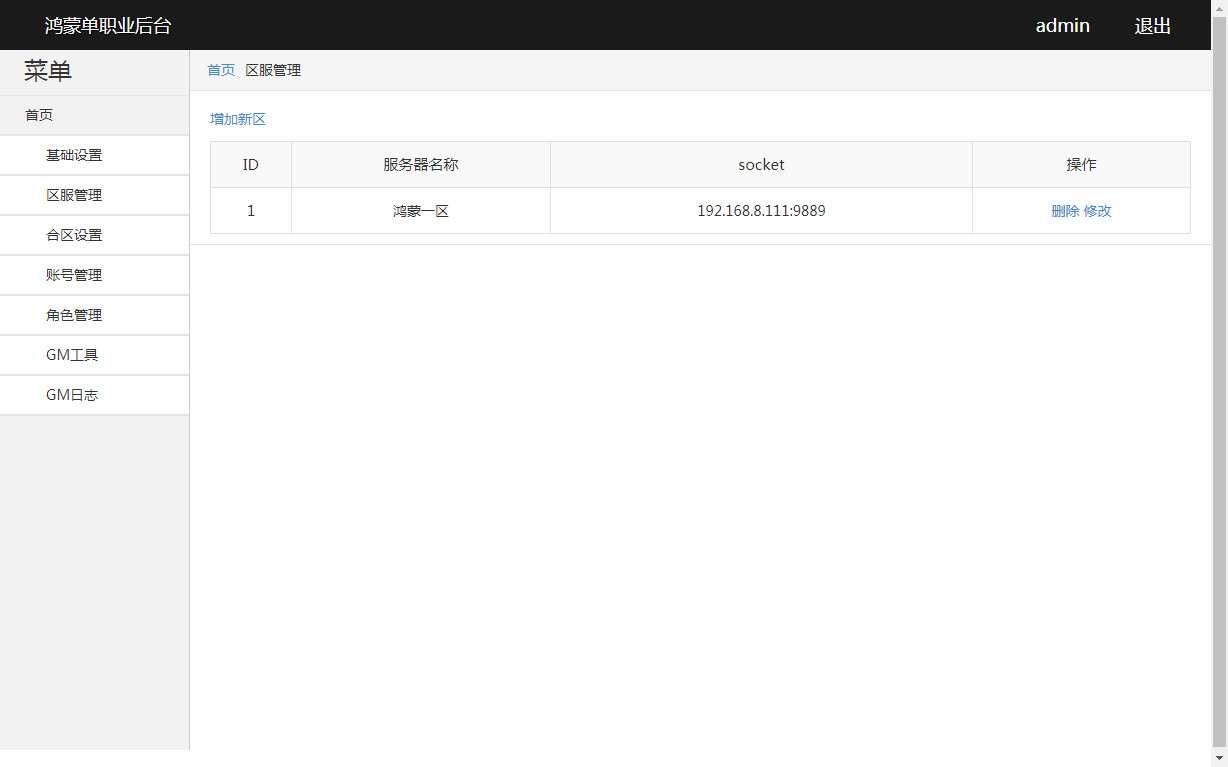
Task: Open 基础设置 from the sidebar menu
Action: pyautogui.click(x=72, y=154)
